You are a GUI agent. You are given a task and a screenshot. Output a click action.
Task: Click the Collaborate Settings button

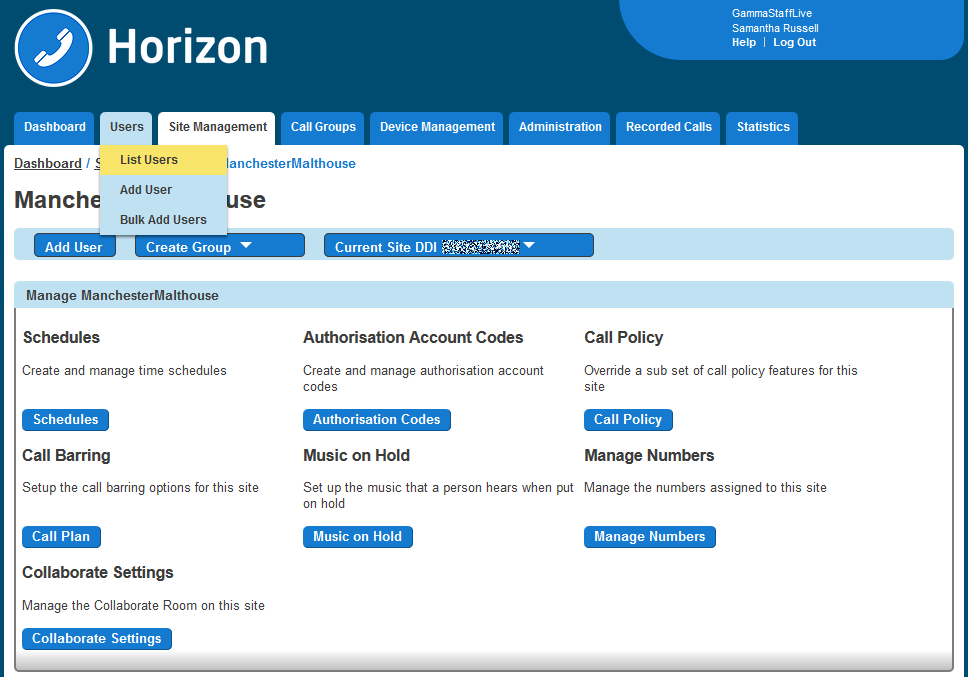point(97,639)
